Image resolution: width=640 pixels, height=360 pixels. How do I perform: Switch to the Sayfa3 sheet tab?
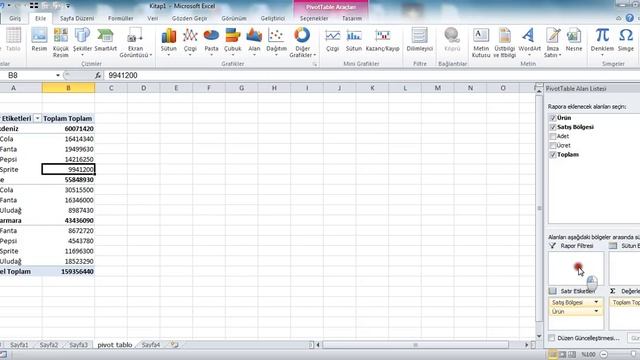tap(78, 345)
